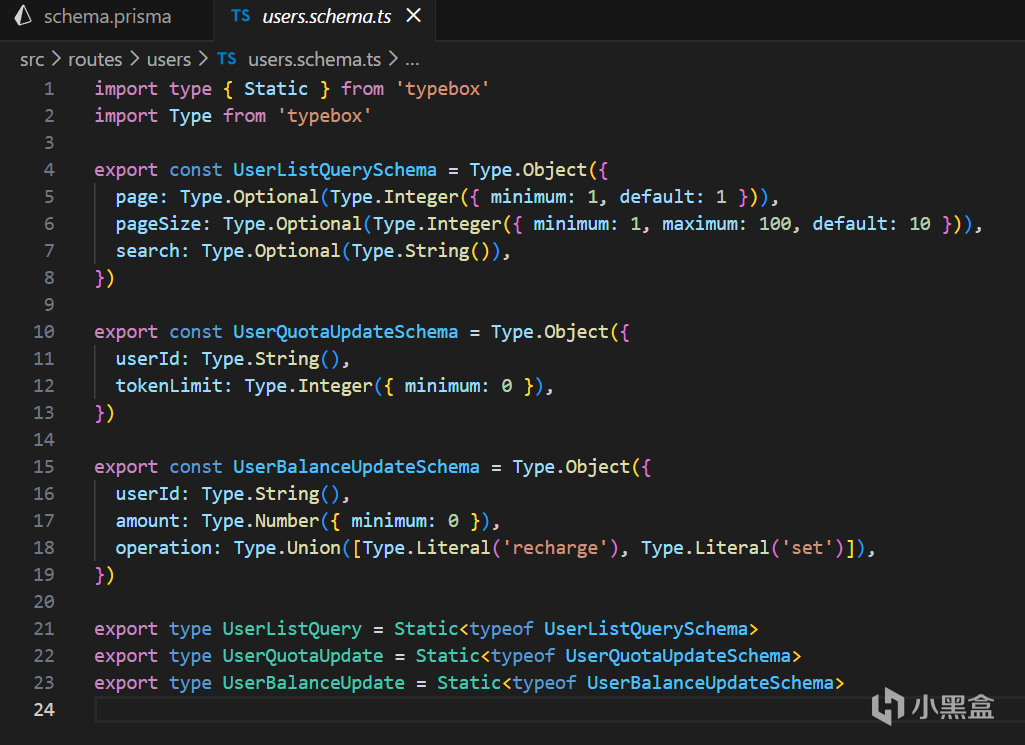
Task: Click the 'search' property on line 7
Action: point(148,251)
